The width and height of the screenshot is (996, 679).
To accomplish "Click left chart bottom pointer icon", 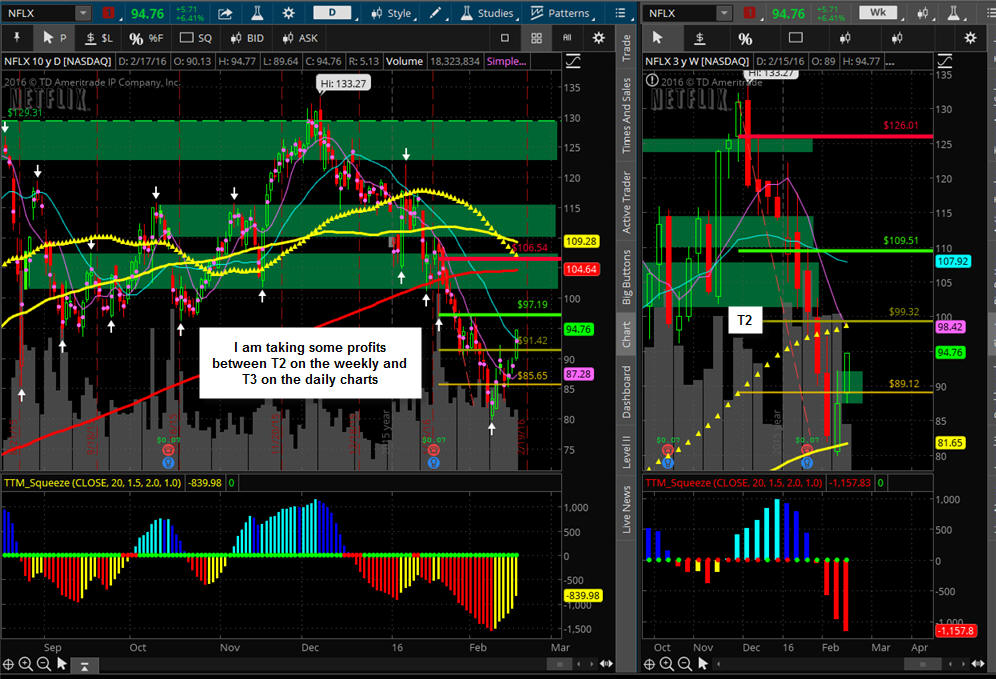I will (62, 664).
